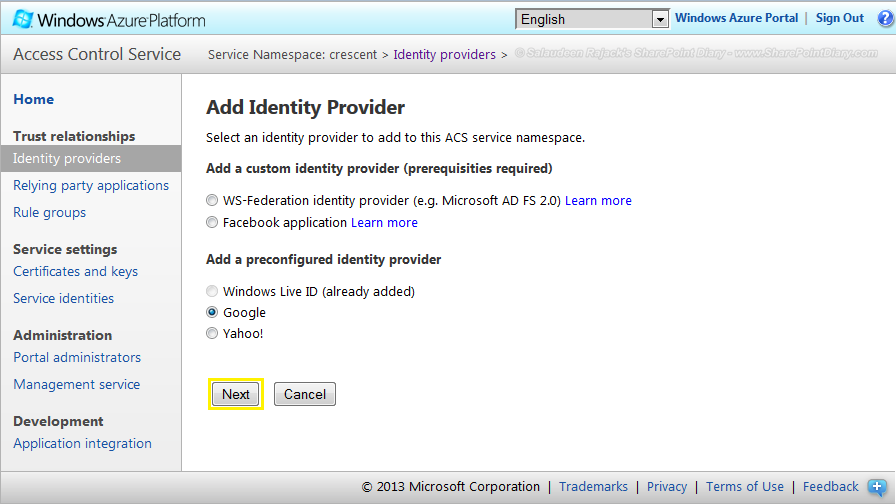Click 2013 Microsoft Corporation copyright text
Image resolution: width=896 pixels, height=504 pixels.
tap(451, 487)
